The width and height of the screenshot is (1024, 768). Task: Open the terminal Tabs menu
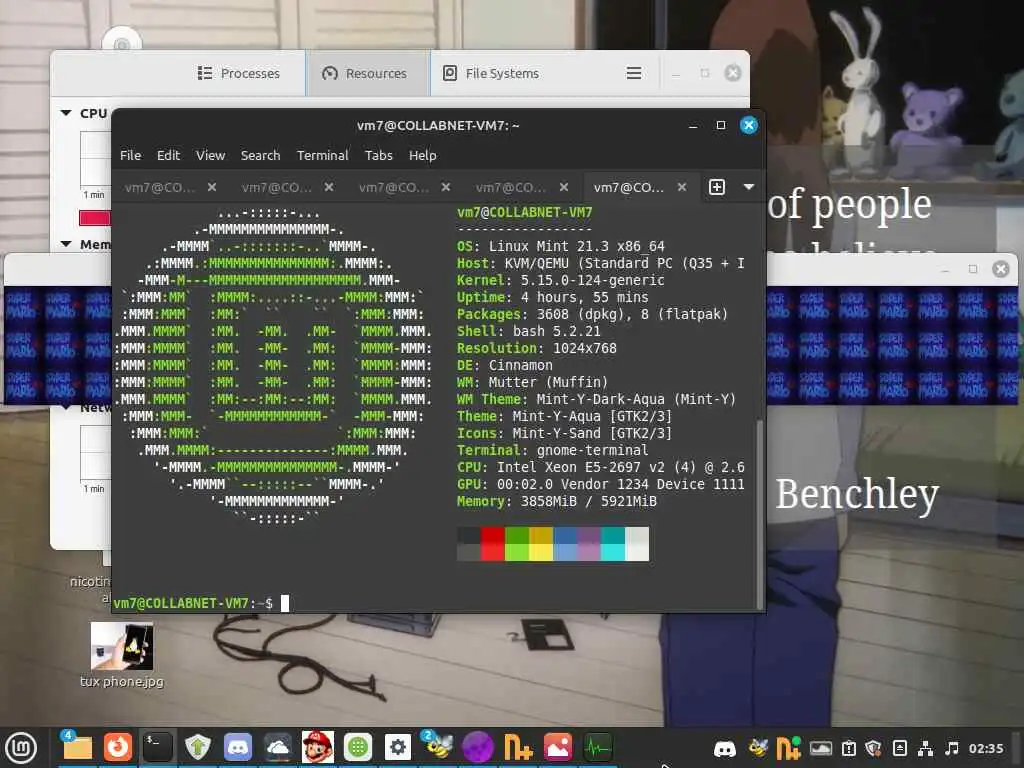[x=379, y=155]
